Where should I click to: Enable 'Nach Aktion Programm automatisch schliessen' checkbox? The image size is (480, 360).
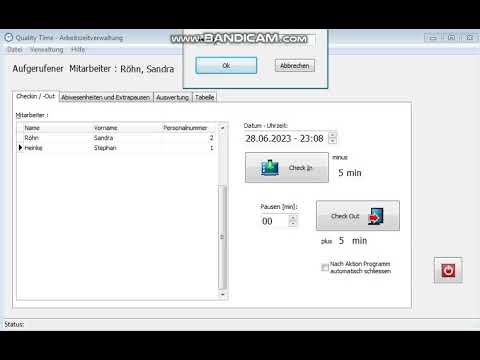pyautogui.click(x=325, y=267)
